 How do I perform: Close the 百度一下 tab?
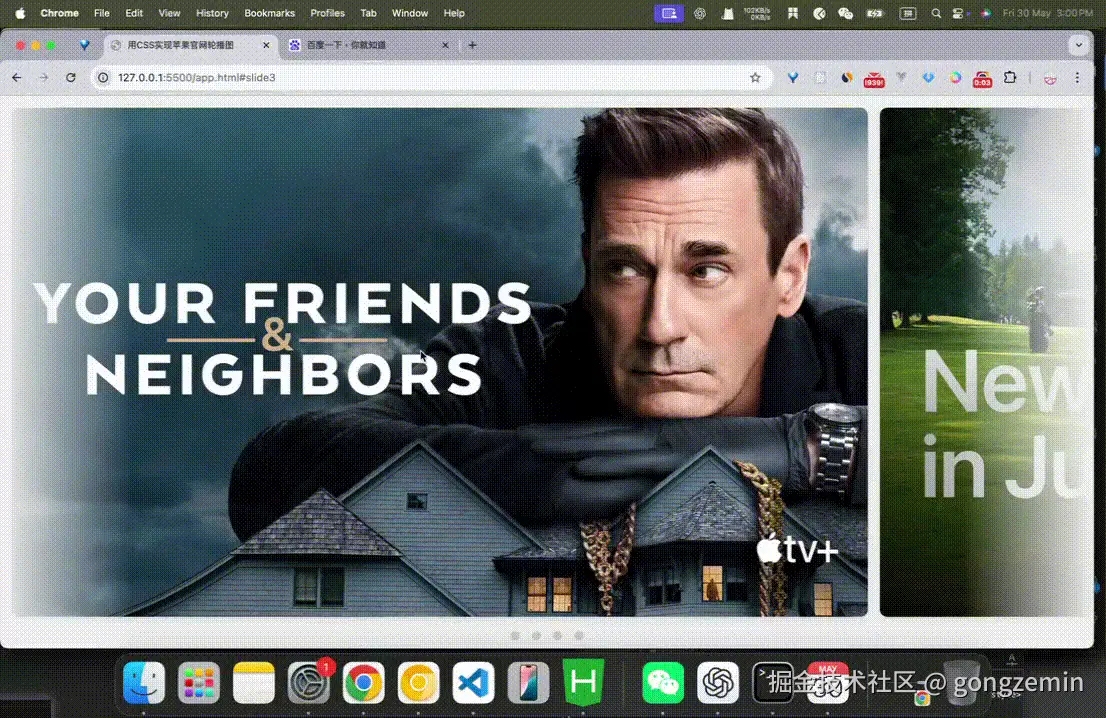pos(445,45)
